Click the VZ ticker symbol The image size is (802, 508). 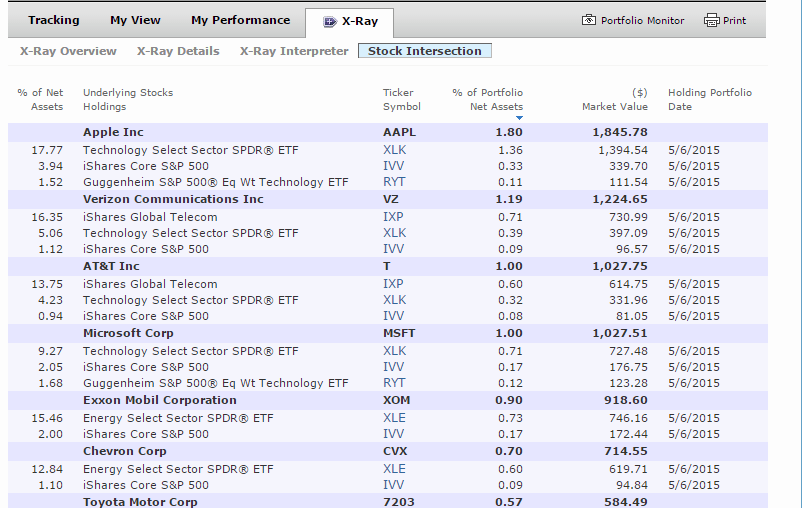[390, 199]
